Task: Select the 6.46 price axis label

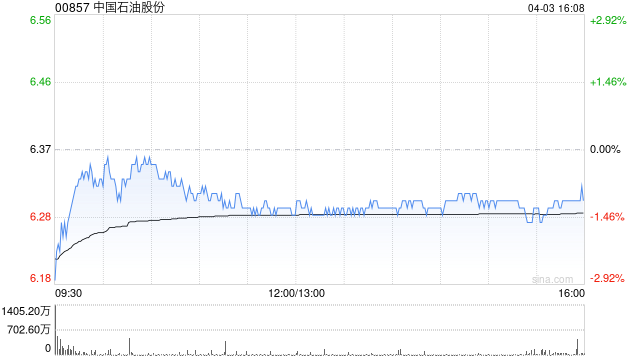Action: (40, 82)
